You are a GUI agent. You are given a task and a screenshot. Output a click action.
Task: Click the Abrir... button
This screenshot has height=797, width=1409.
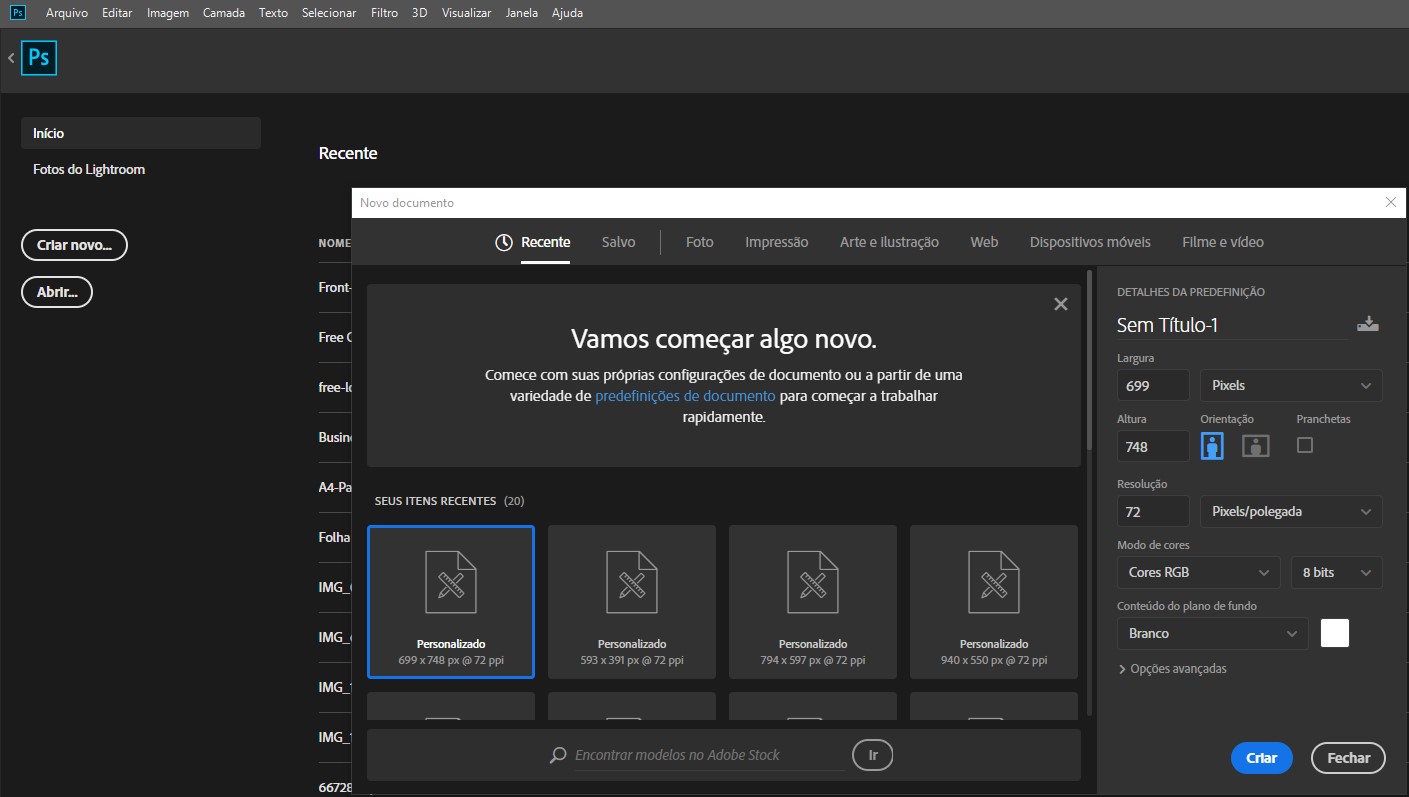(57, 292)
